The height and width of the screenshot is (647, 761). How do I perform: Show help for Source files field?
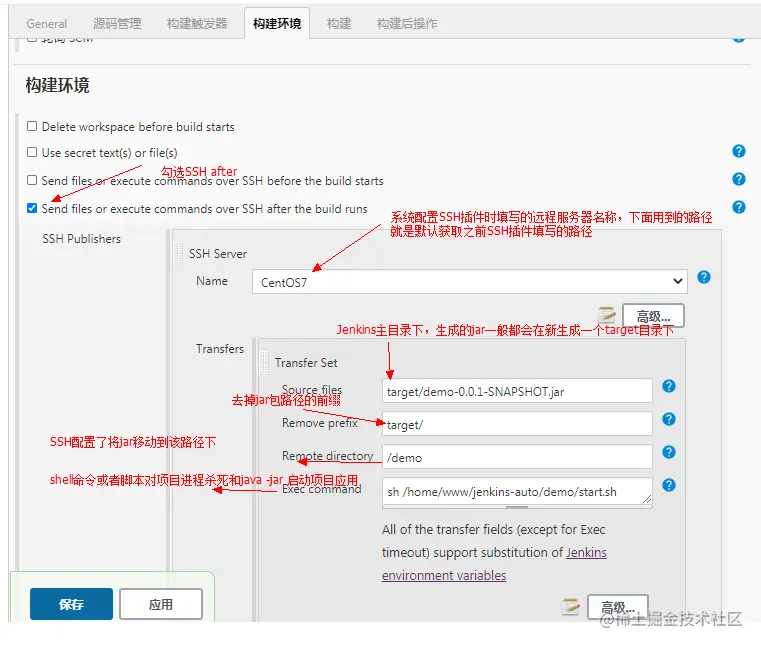(x=669, y=386)
